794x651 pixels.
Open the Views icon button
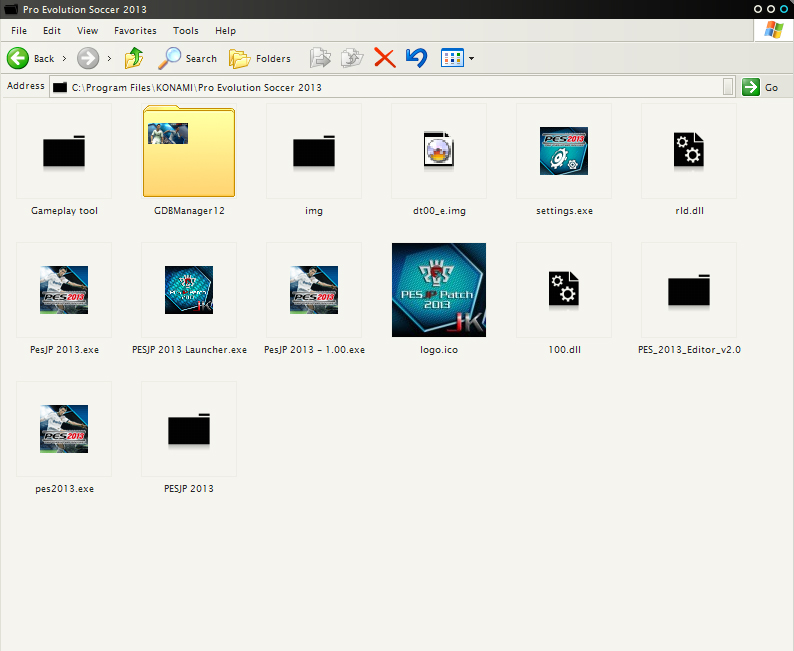(x=452, y=58)
